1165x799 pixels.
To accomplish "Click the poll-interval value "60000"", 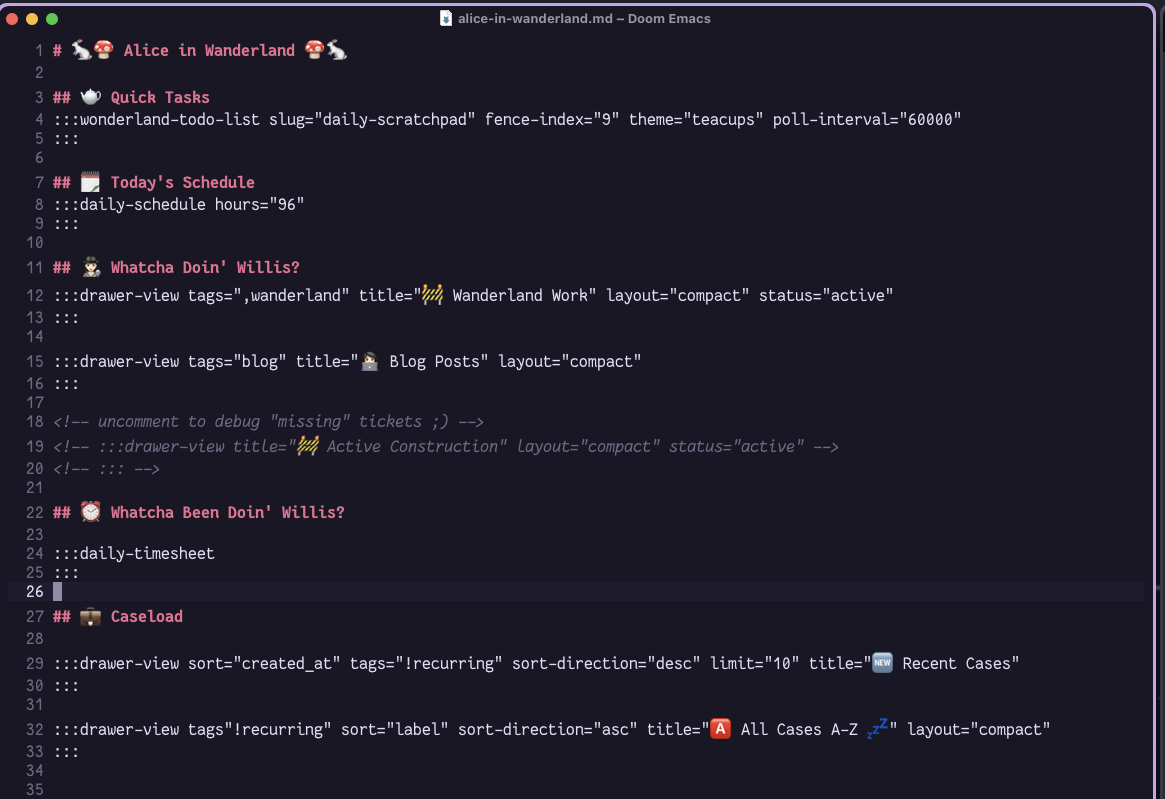I will [930, 120].
